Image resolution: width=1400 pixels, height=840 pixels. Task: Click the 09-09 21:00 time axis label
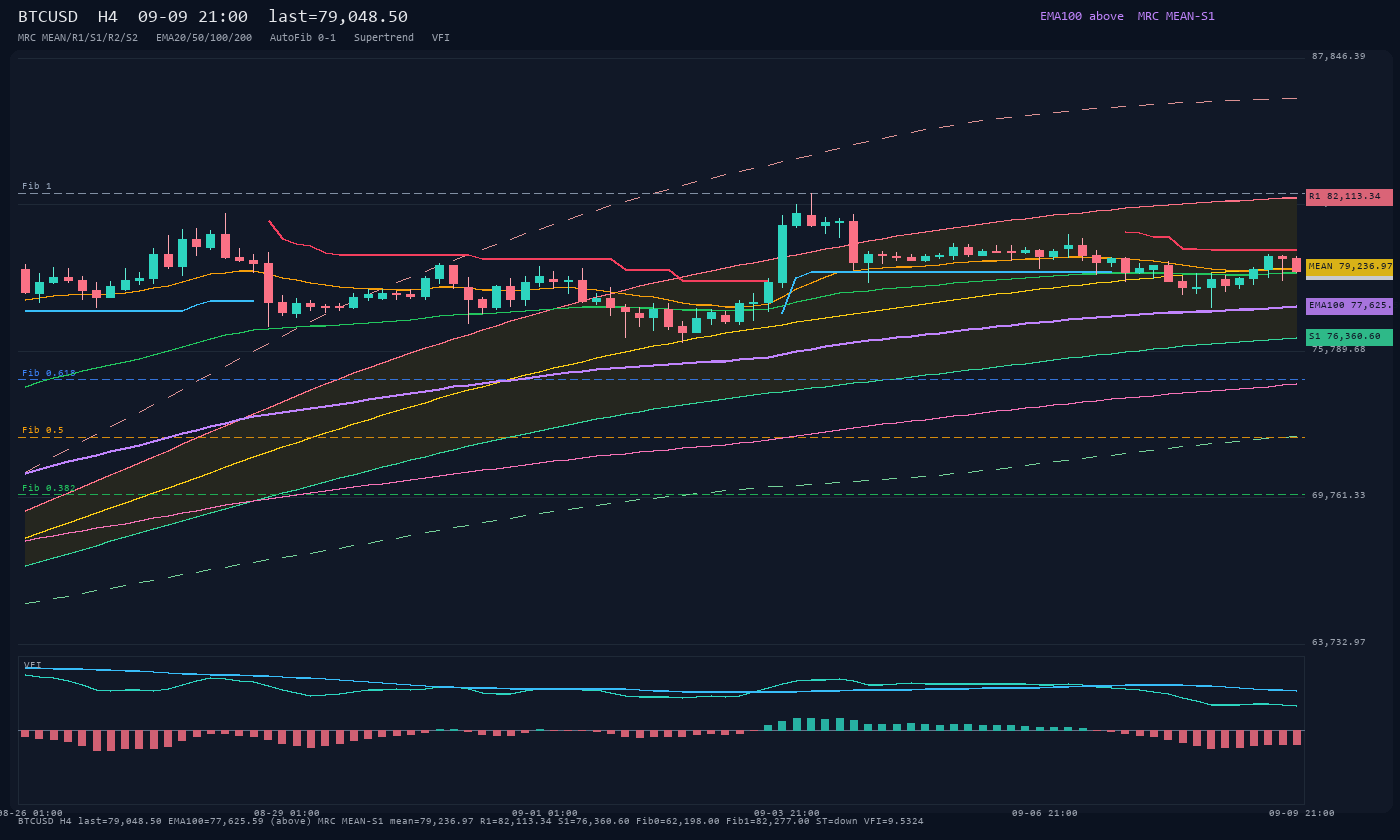coord(1301,813)
